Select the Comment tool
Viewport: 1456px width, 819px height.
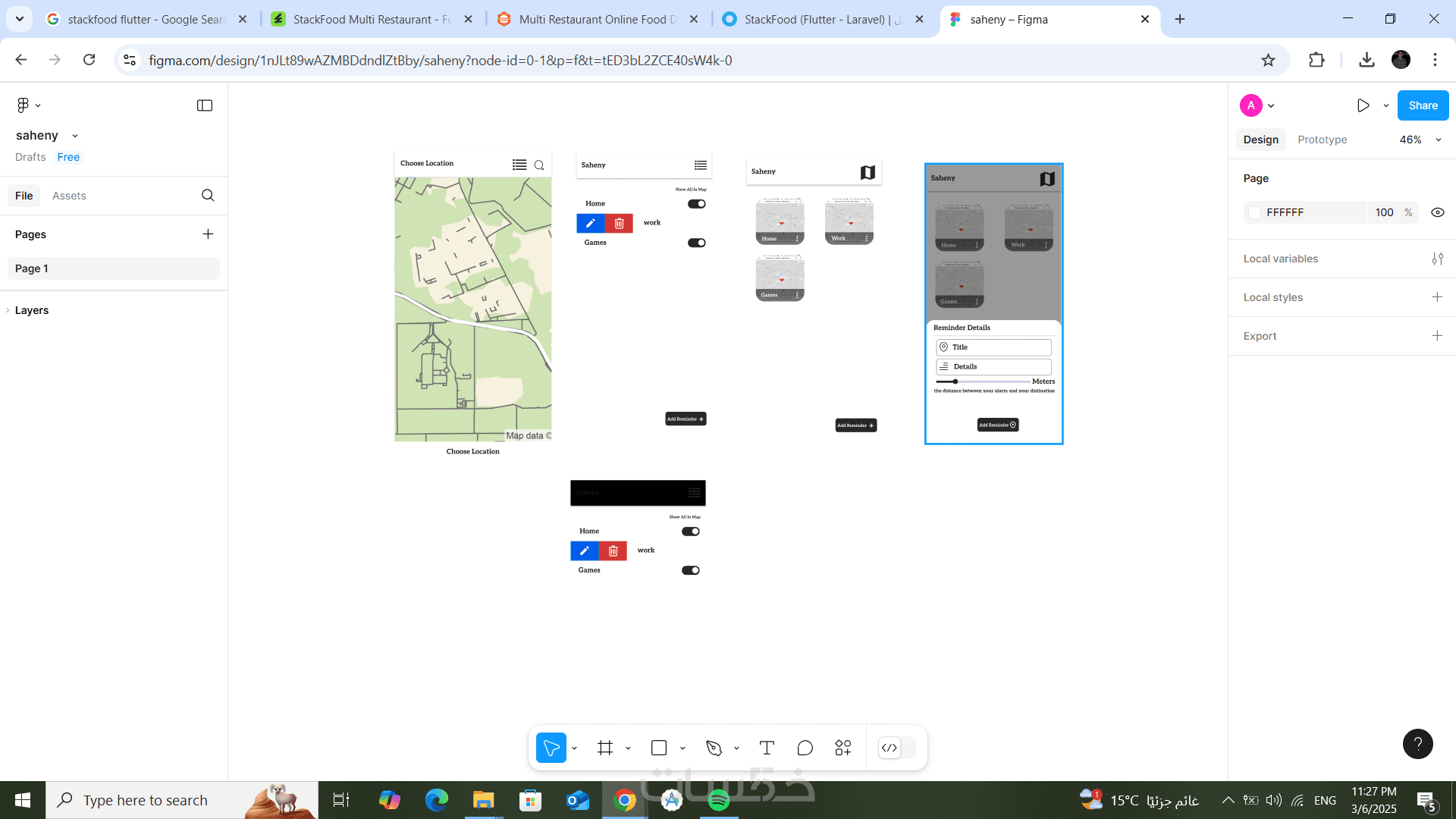(805, 748)
